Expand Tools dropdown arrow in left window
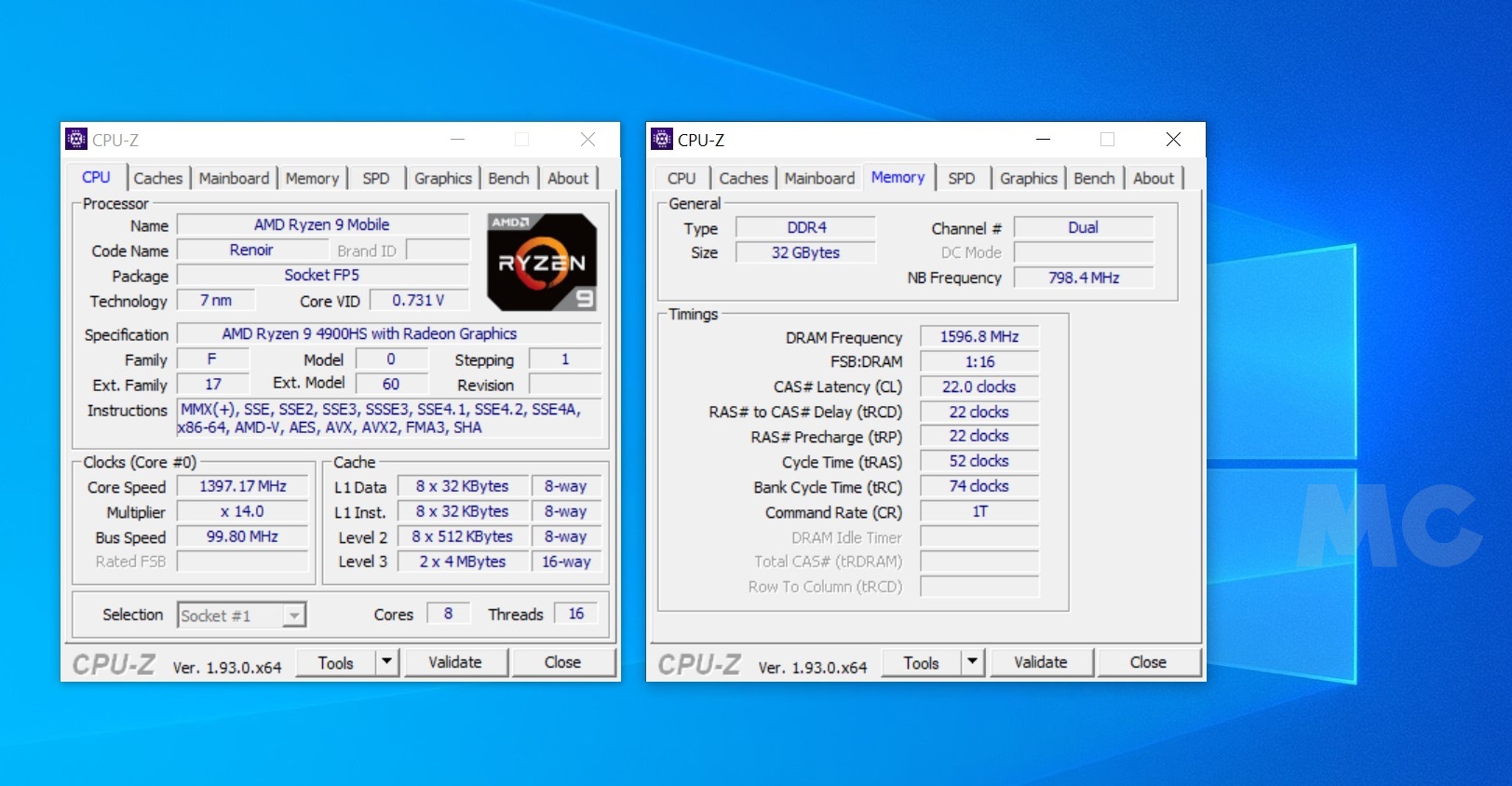The width and height of the screenshot is (1512, 786). coord(387,662)
